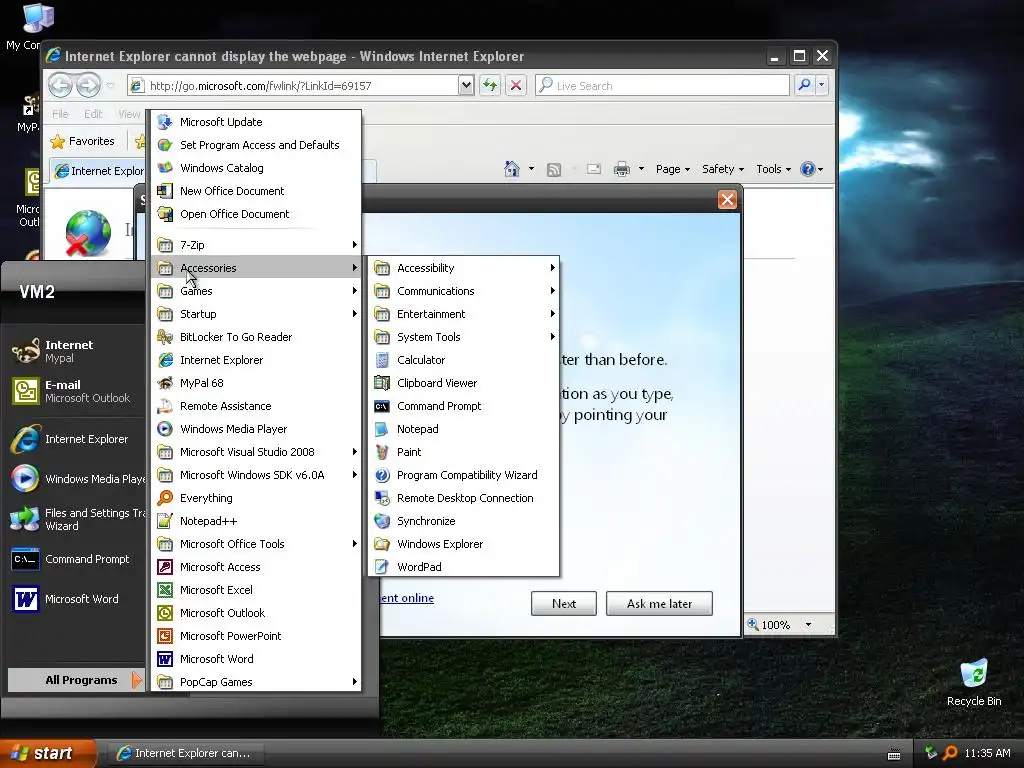The width and height of the screenshot is (1024, 768).
Task: Select the Accessories menu item
Action: [256, 268]
